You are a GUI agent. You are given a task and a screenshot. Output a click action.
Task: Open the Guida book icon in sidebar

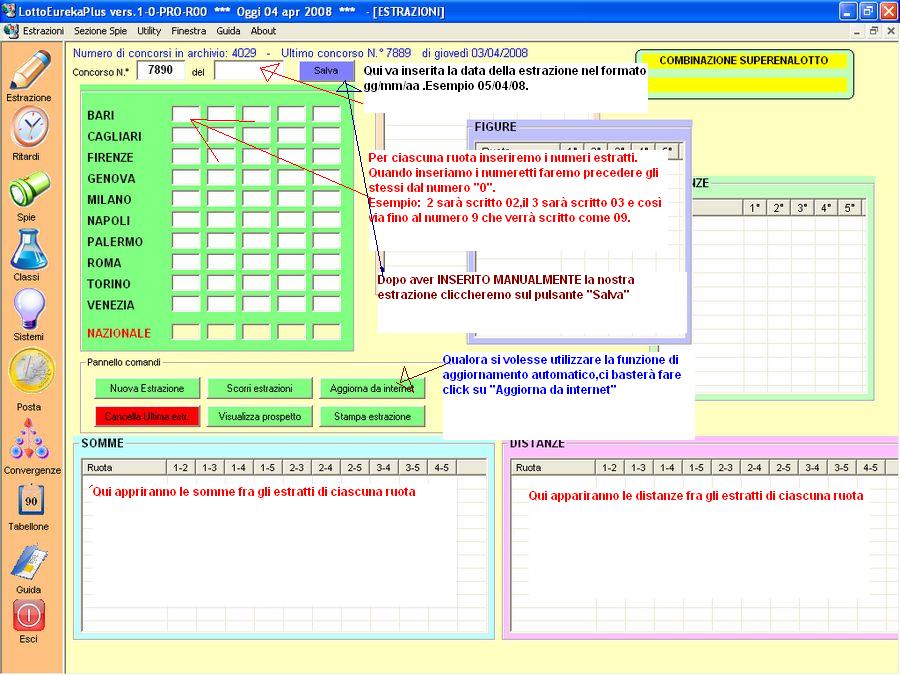tap(29, 562)
